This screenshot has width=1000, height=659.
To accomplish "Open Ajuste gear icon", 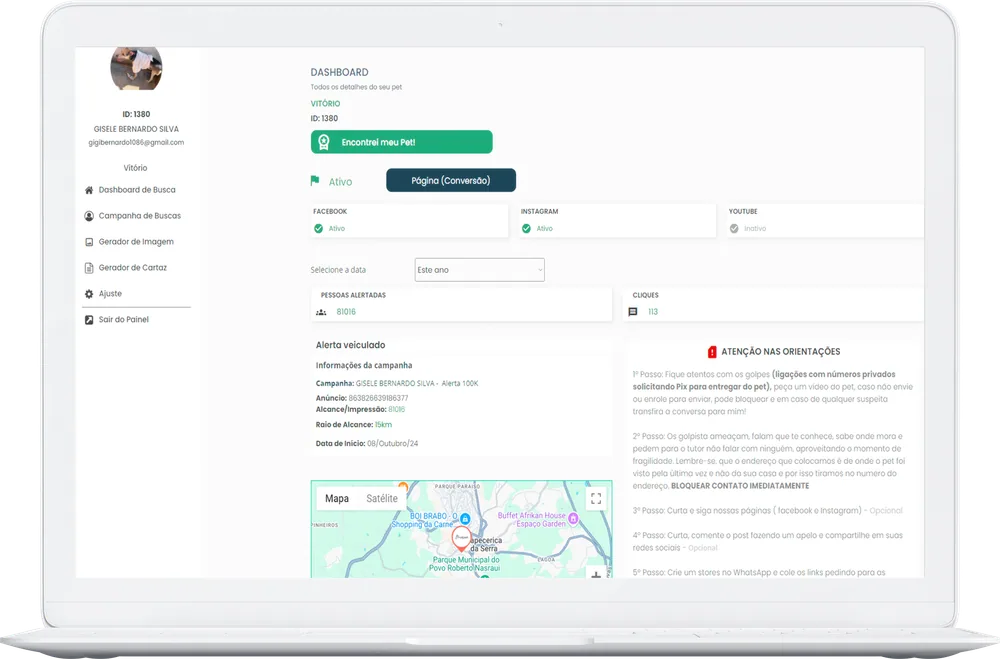I will [x=89, y=294].
